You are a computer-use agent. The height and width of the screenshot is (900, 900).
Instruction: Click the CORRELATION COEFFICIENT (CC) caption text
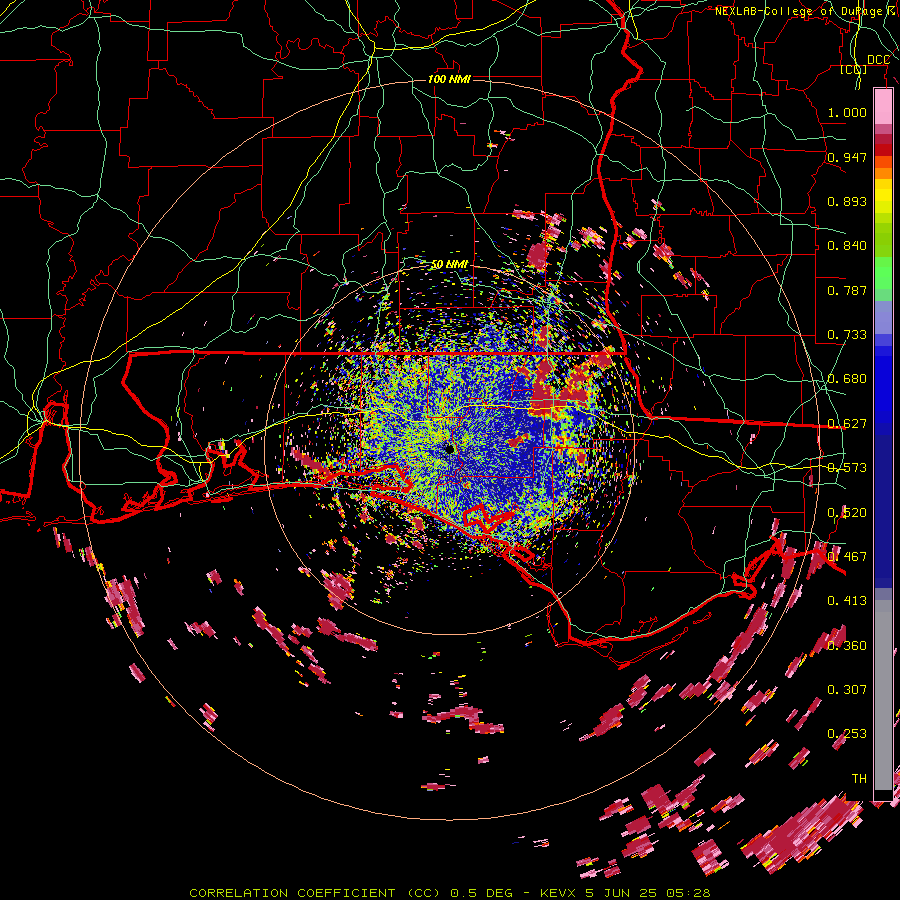point(315,893)
